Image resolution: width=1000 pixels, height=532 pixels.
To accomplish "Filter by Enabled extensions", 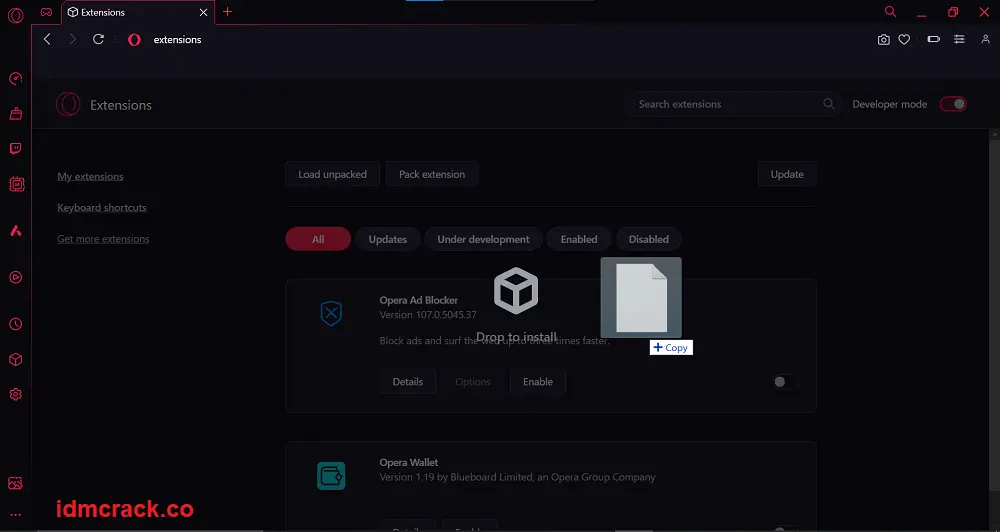I will point(579,239).
